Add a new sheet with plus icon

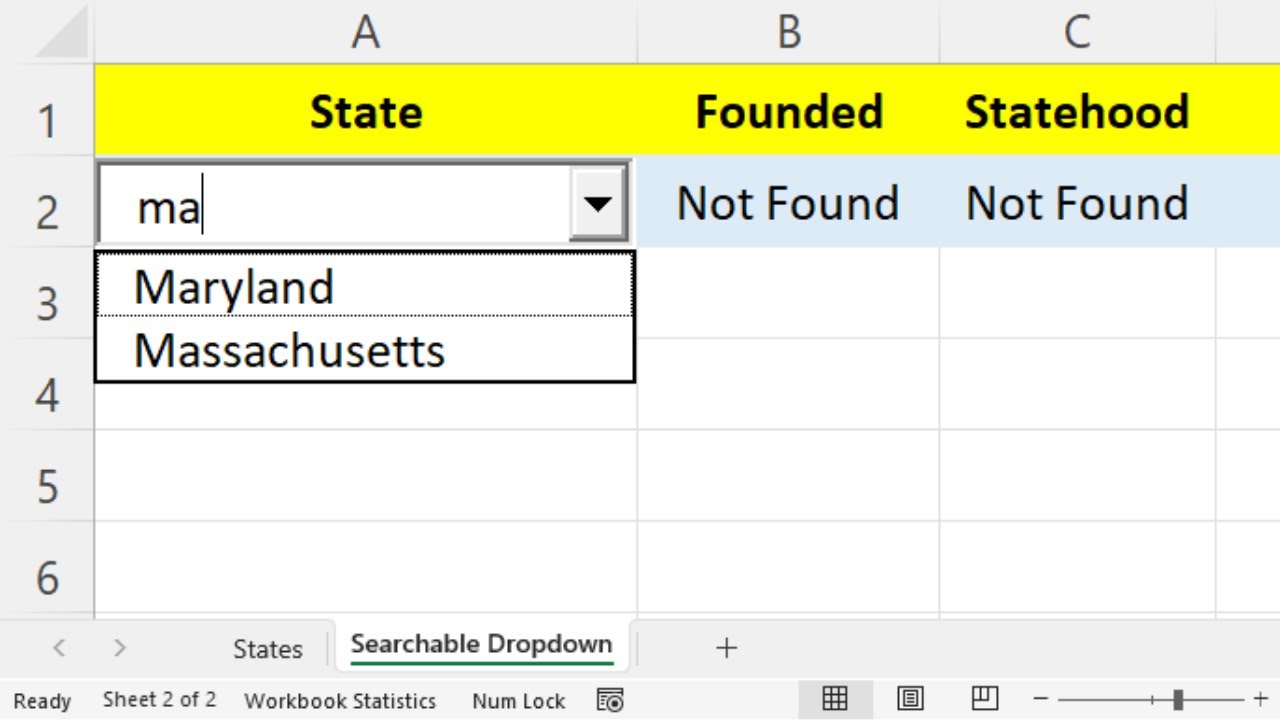[726, 648]
